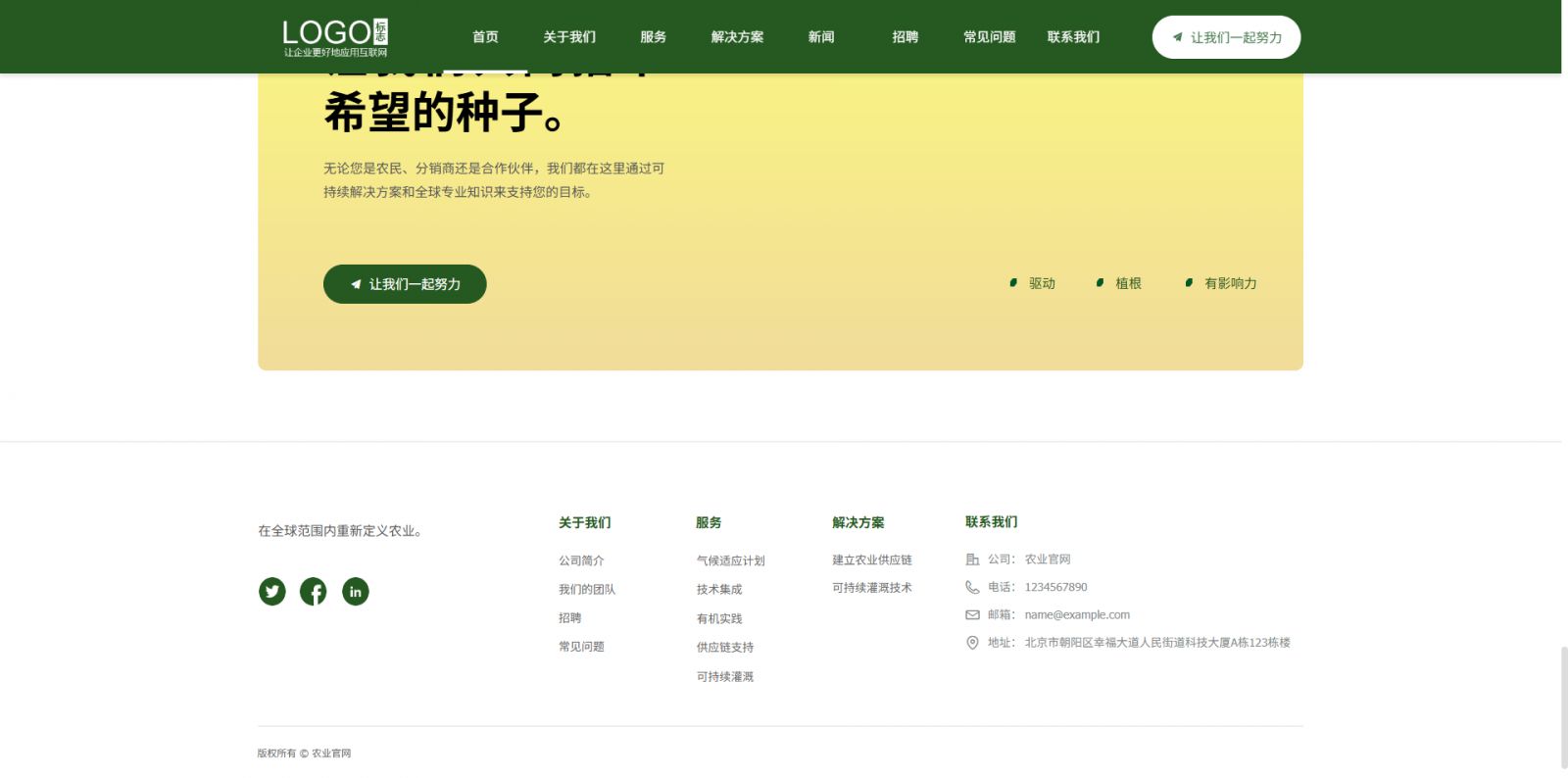Open the 建立农业供应链 footer link
Image resolution: width=1568 pixels, height=778 pixels.
click(872, 559)
